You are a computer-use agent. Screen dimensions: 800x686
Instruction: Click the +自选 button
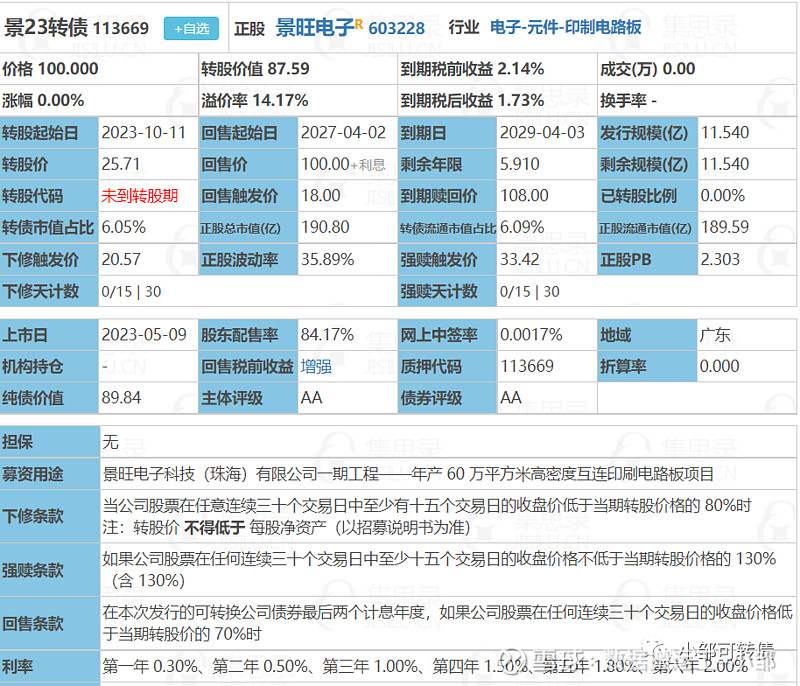(191, 29)
